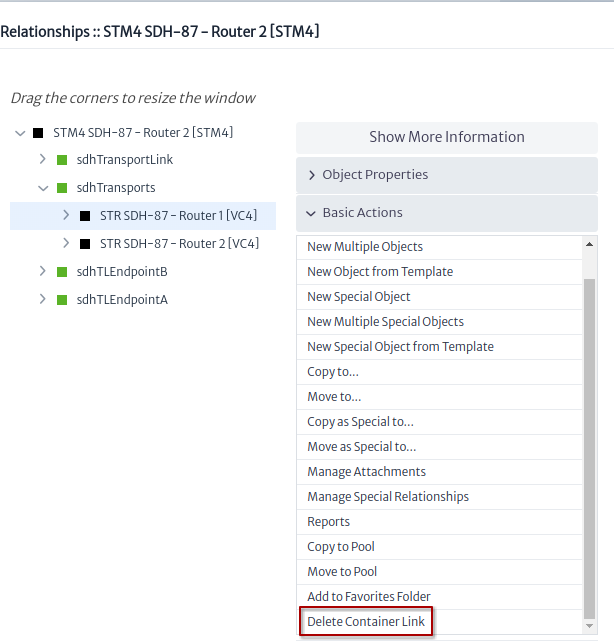Expand STR SDH-87 - Router 1 [VC4] node

point(66,215)
